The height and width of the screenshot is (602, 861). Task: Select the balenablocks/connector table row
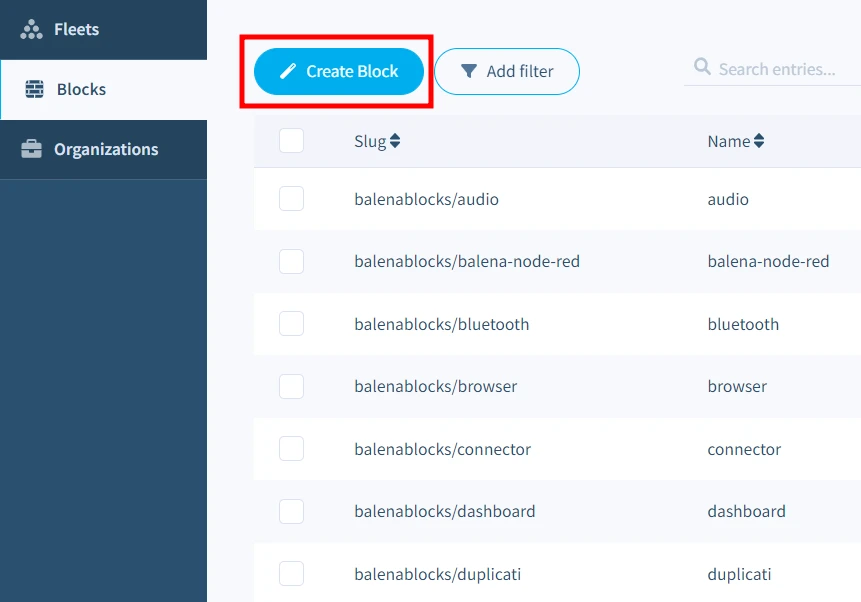click(x=442, y=449)
